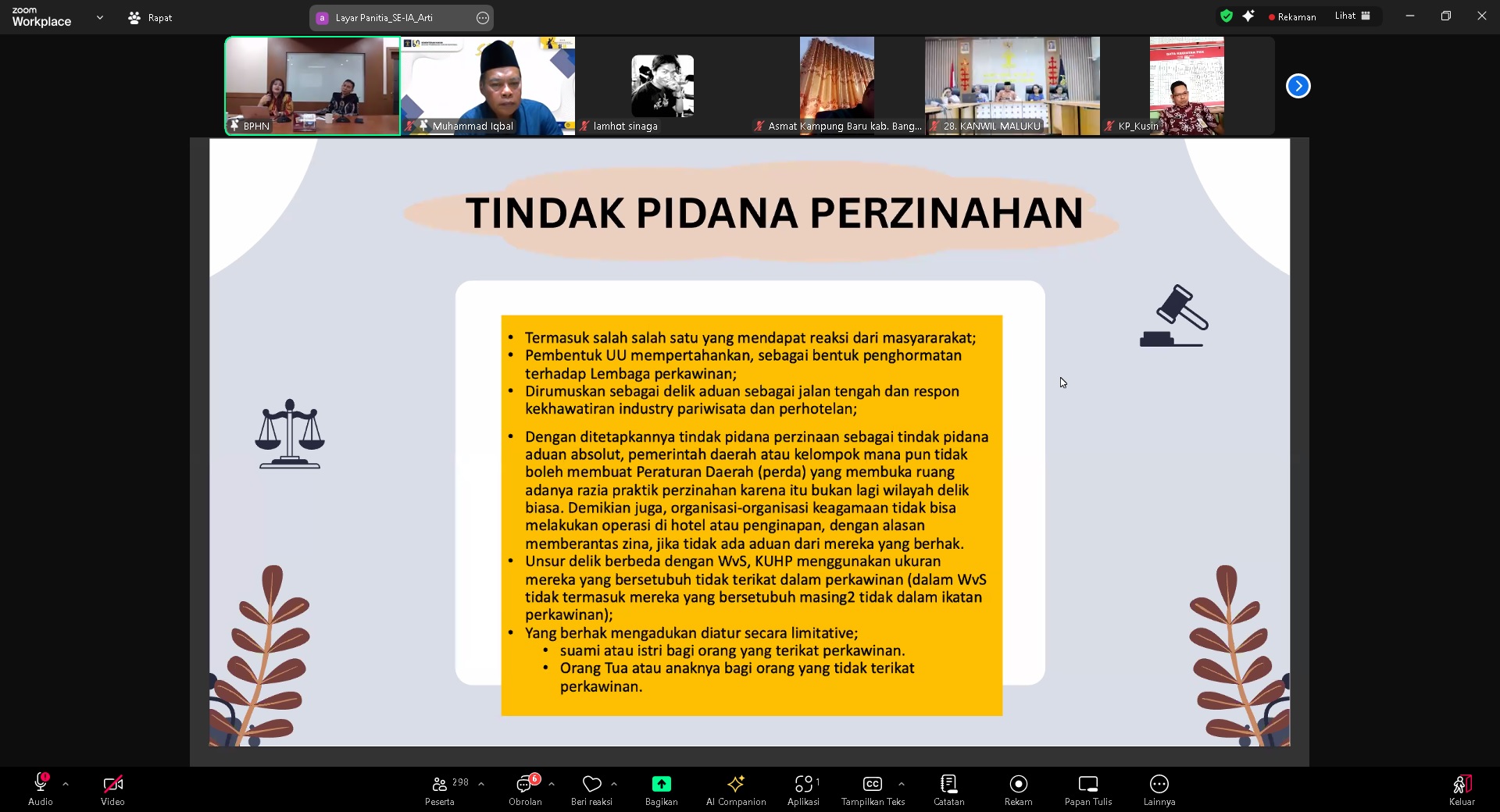Open Lainnya more options

click(x=1159, y=789)
